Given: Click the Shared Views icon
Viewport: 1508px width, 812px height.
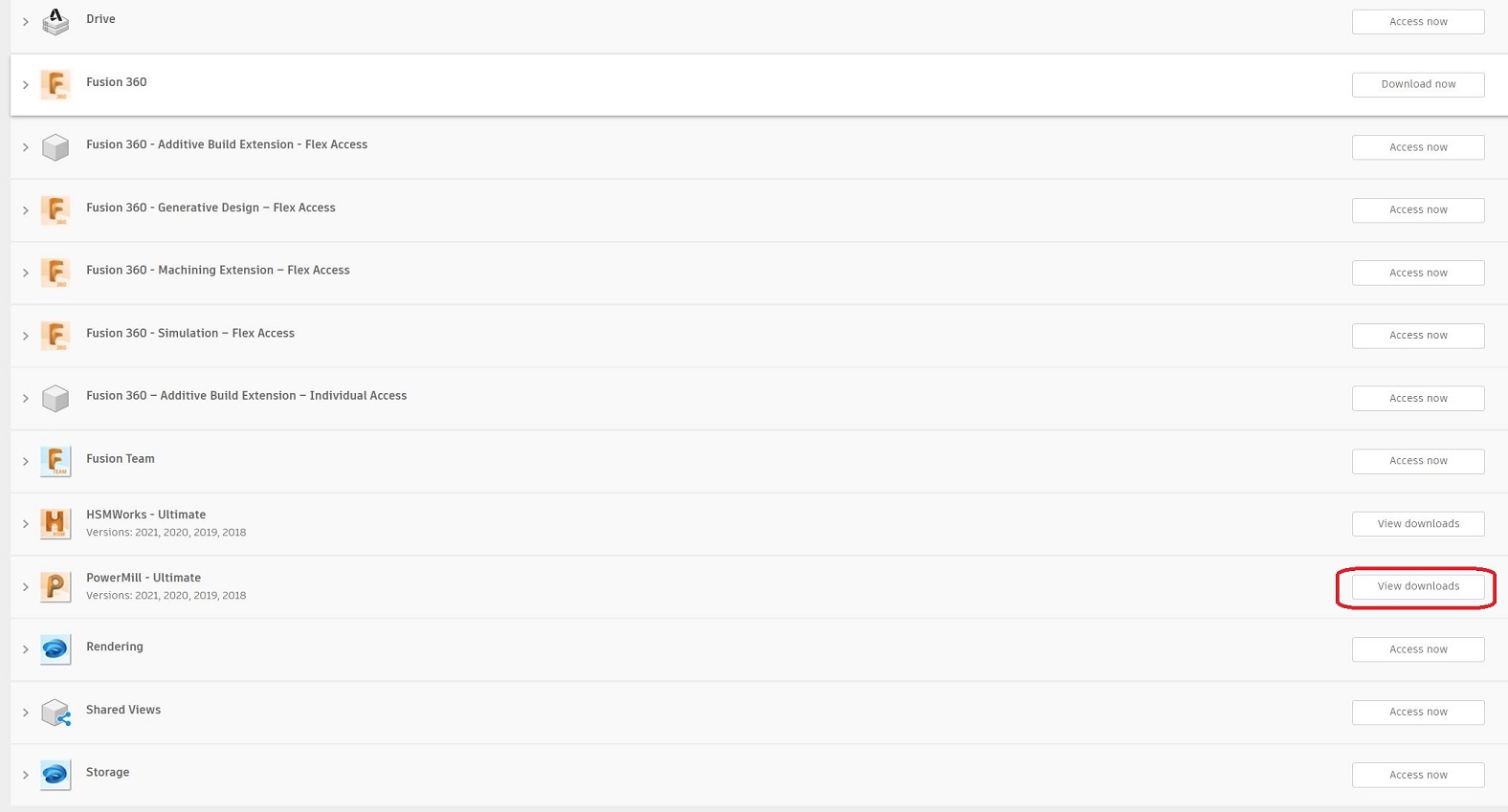Looking at the screenshot, I should tap(55, 713).
